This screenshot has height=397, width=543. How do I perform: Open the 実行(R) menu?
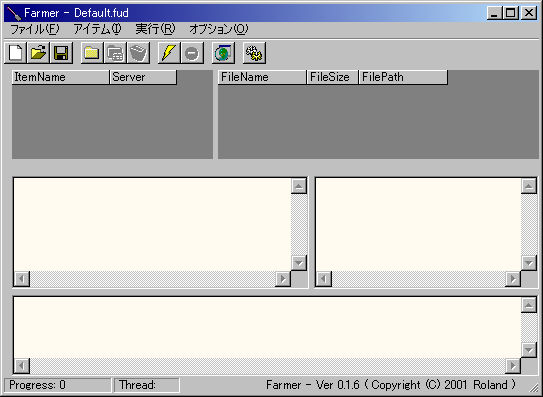click(x=155, y=29)
